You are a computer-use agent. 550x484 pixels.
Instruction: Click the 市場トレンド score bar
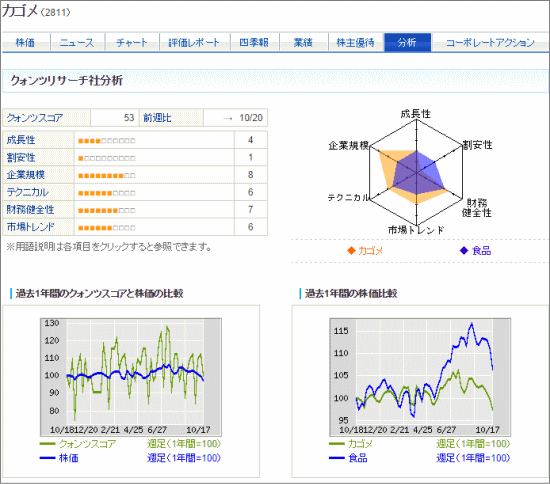[107, 228]
